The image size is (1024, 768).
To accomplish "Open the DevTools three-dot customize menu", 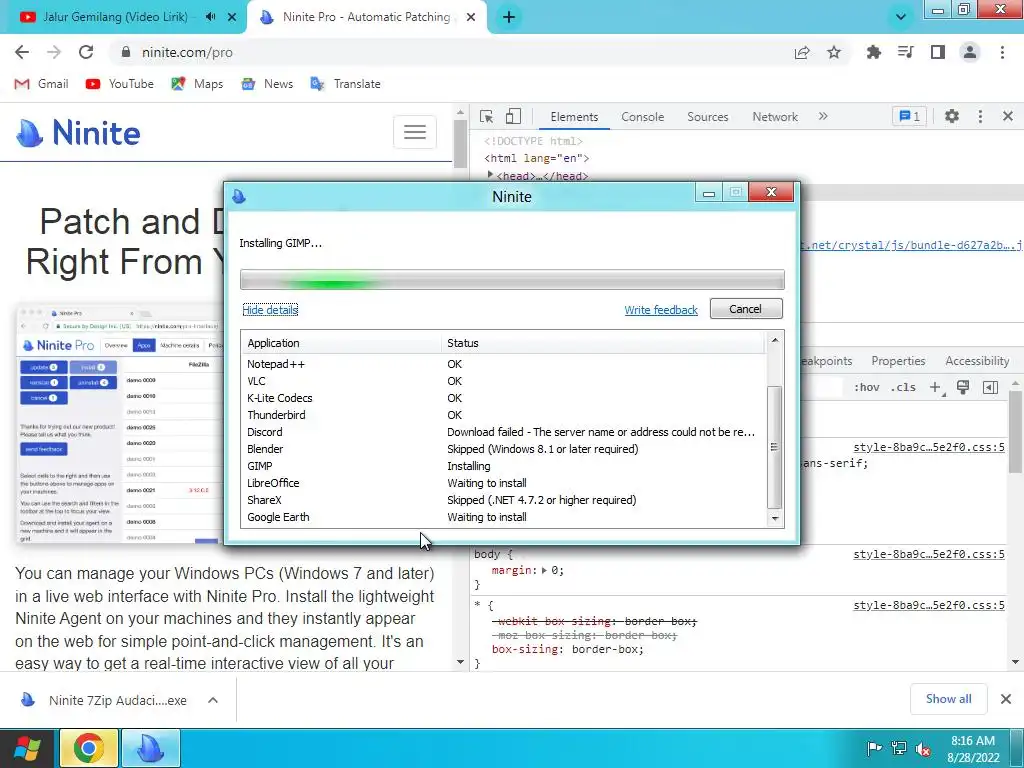I will tap(980, 116).
